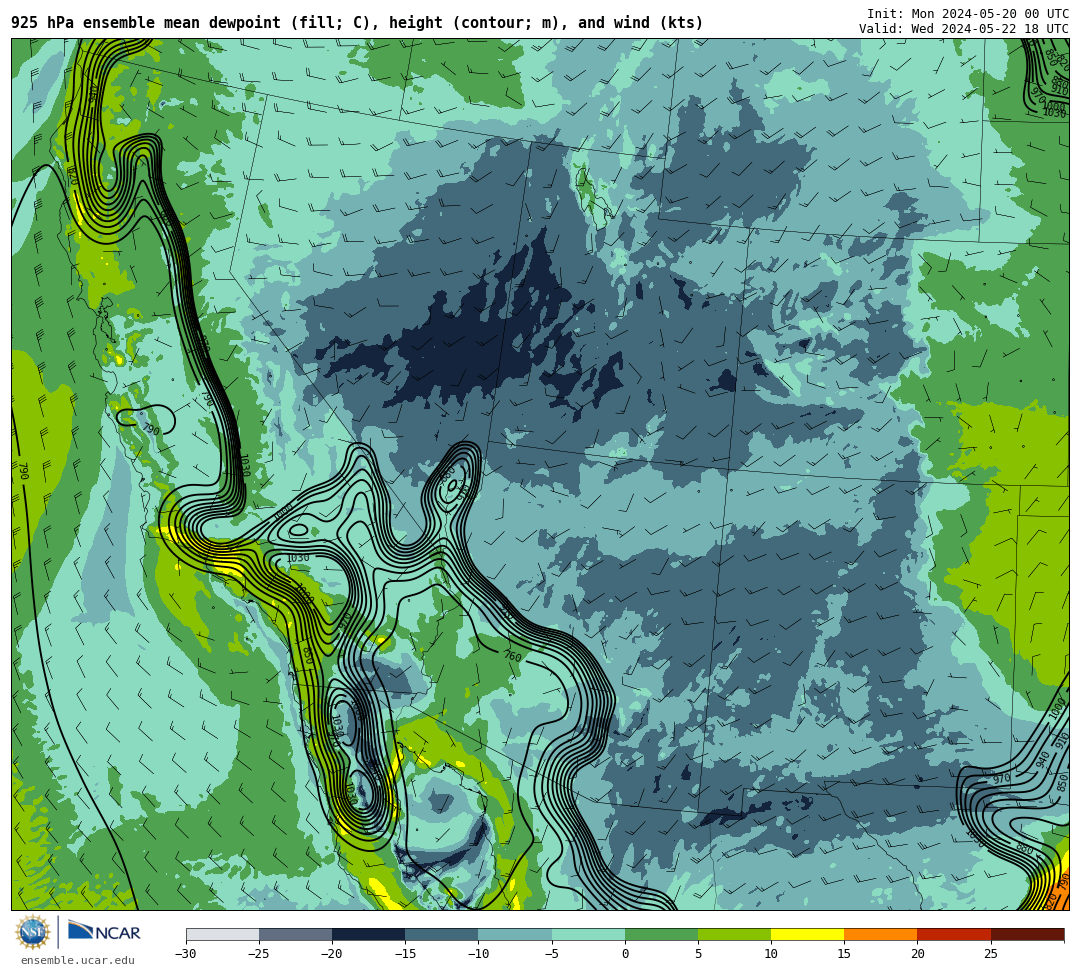Click the -30 colorbar label
This screenshot has height=973, width=1080.
pos(186,954)
